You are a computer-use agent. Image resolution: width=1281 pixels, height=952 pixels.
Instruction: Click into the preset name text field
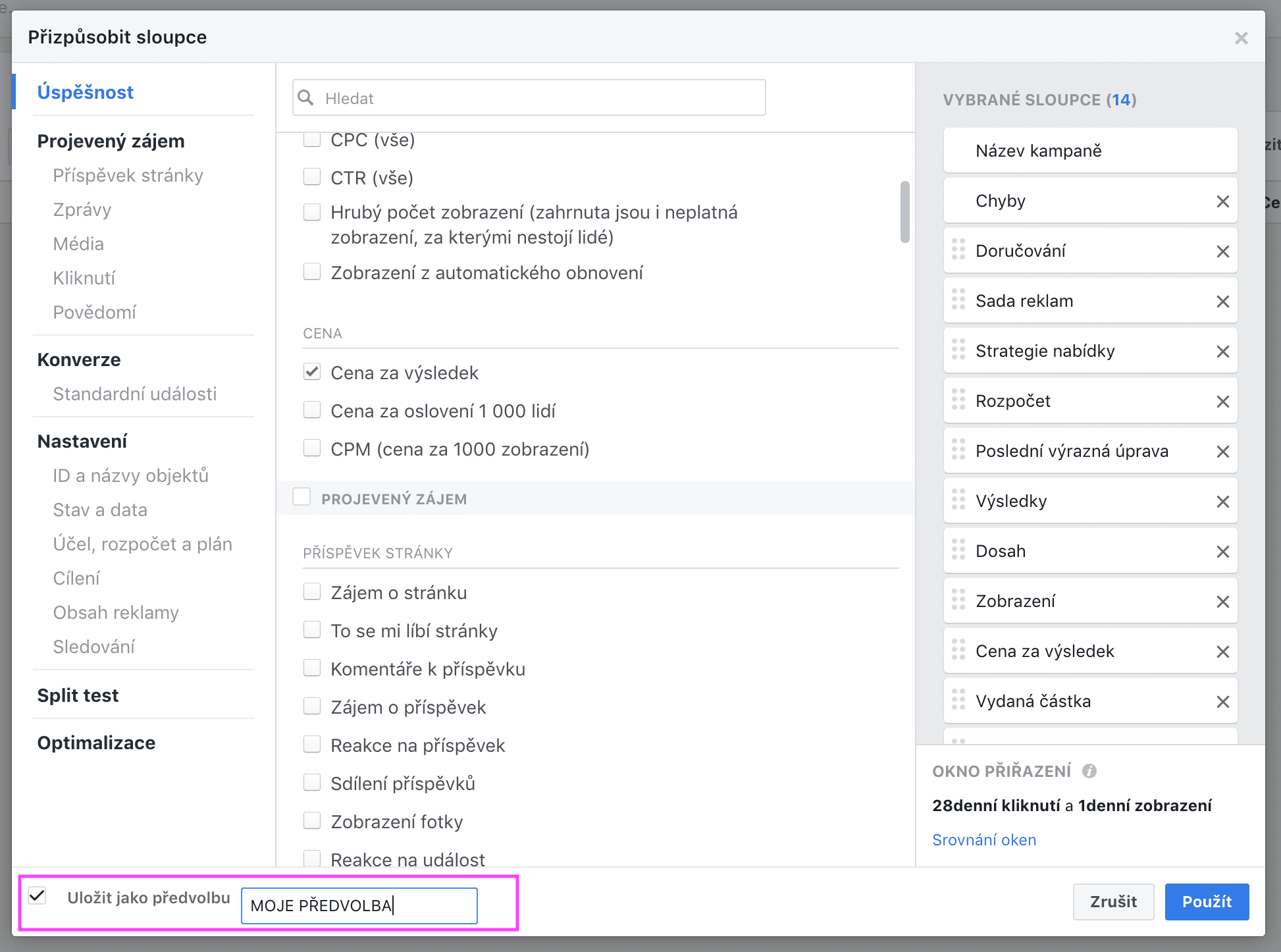[x=359, y=905]
